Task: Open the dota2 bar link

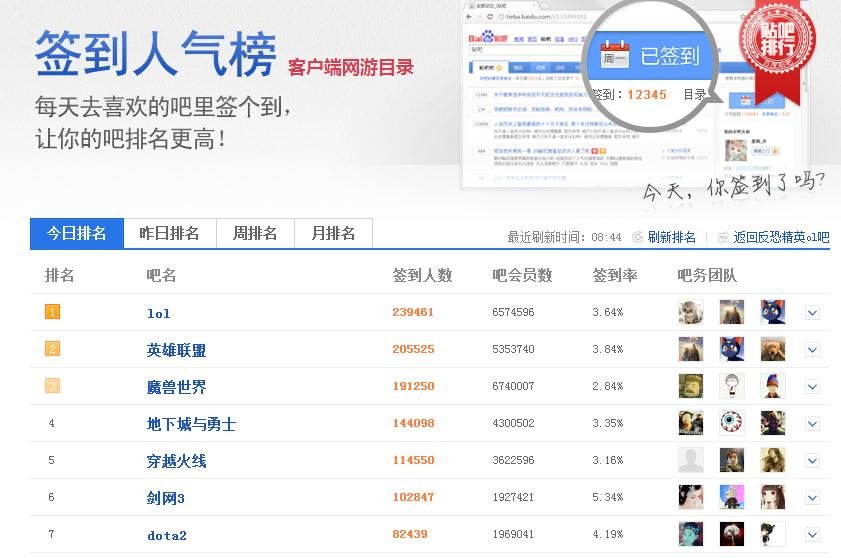Action: 167,535
